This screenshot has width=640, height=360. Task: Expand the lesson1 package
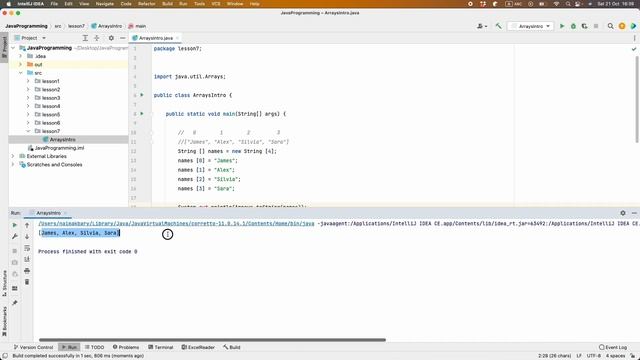28,81
